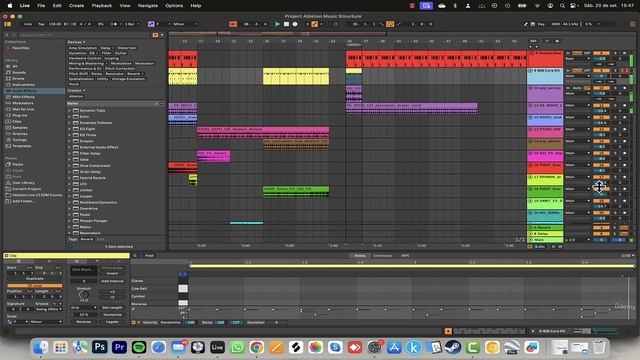Open the clip Scale Minor dropdown
Screen dimensions: 640x360
[x=47, y=322]
